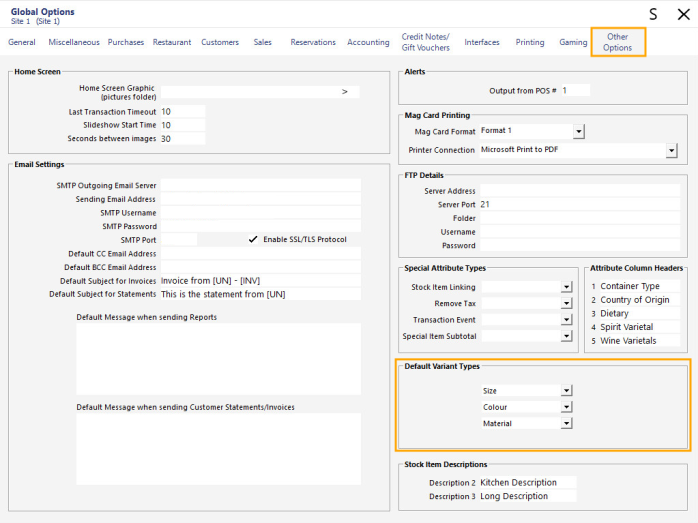This screenshot has height=523, width=698.
Task: Edit the Output from POS # field
Action: coord(576,90)
